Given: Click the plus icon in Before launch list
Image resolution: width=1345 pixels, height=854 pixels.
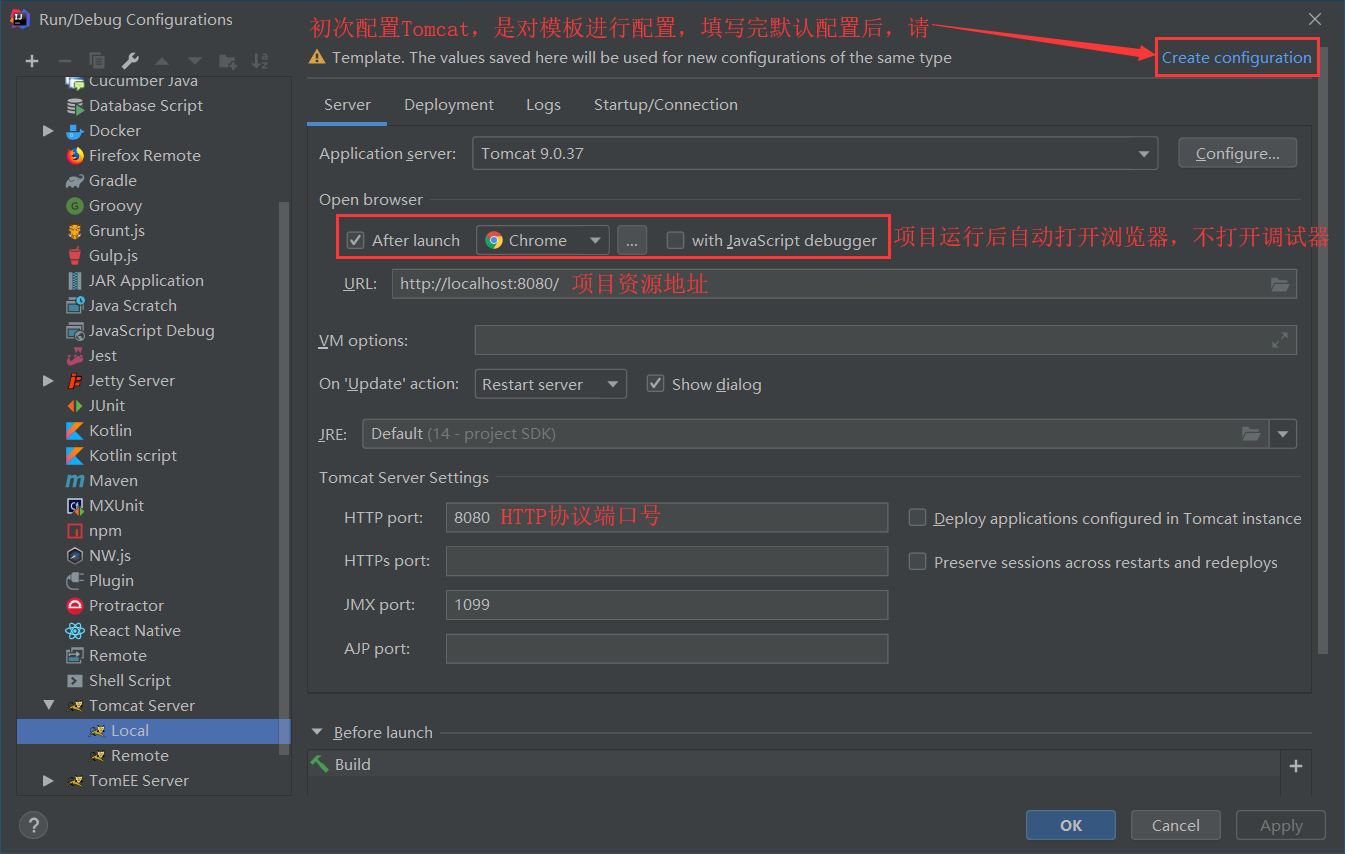Looking at the screenshot, I should [x=1296, y=766].
